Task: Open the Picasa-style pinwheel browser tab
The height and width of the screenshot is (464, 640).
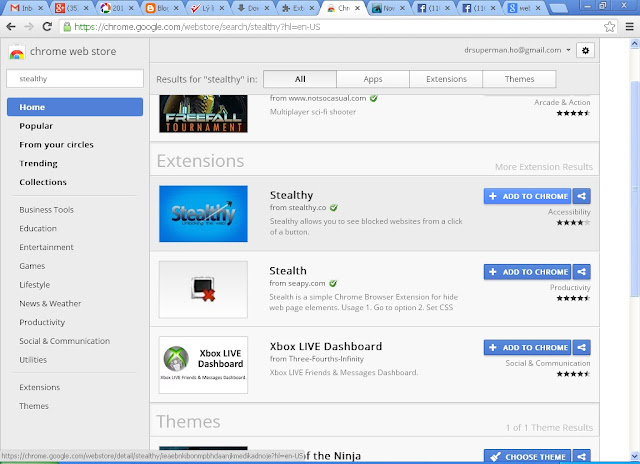Action: [x=118, y=8]
